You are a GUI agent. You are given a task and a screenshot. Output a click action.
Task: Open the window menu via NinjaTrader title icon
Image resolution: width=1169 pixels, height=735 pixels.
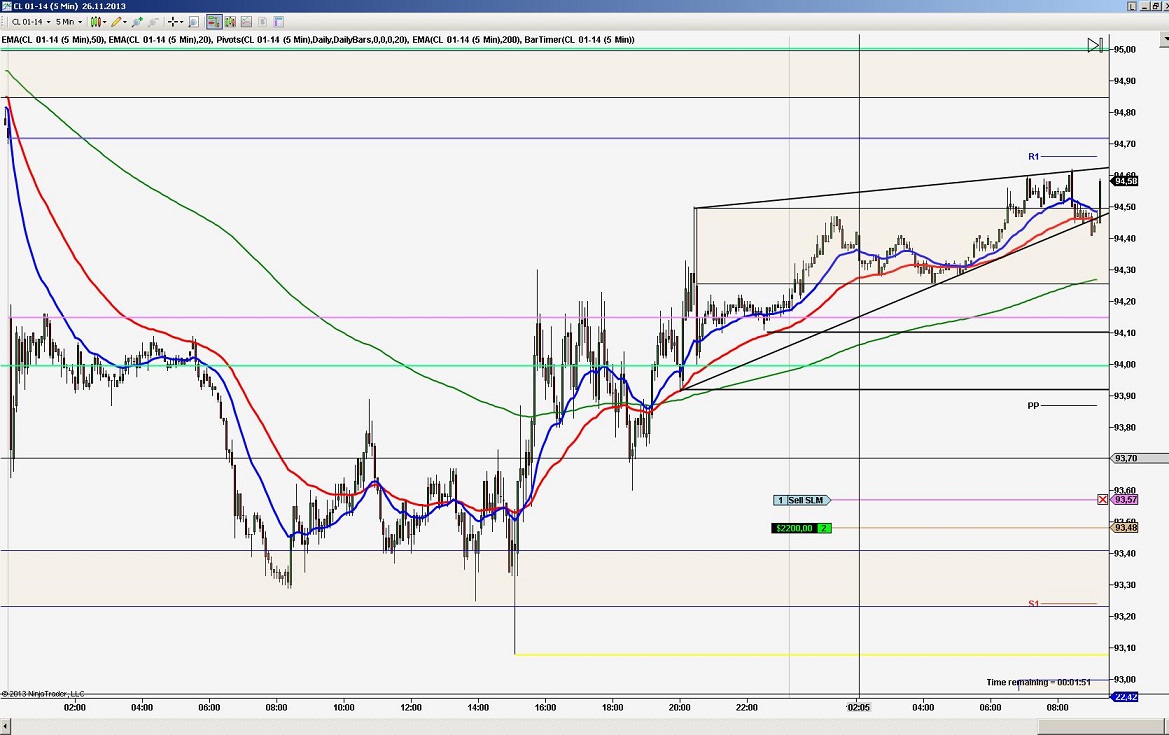7,5
